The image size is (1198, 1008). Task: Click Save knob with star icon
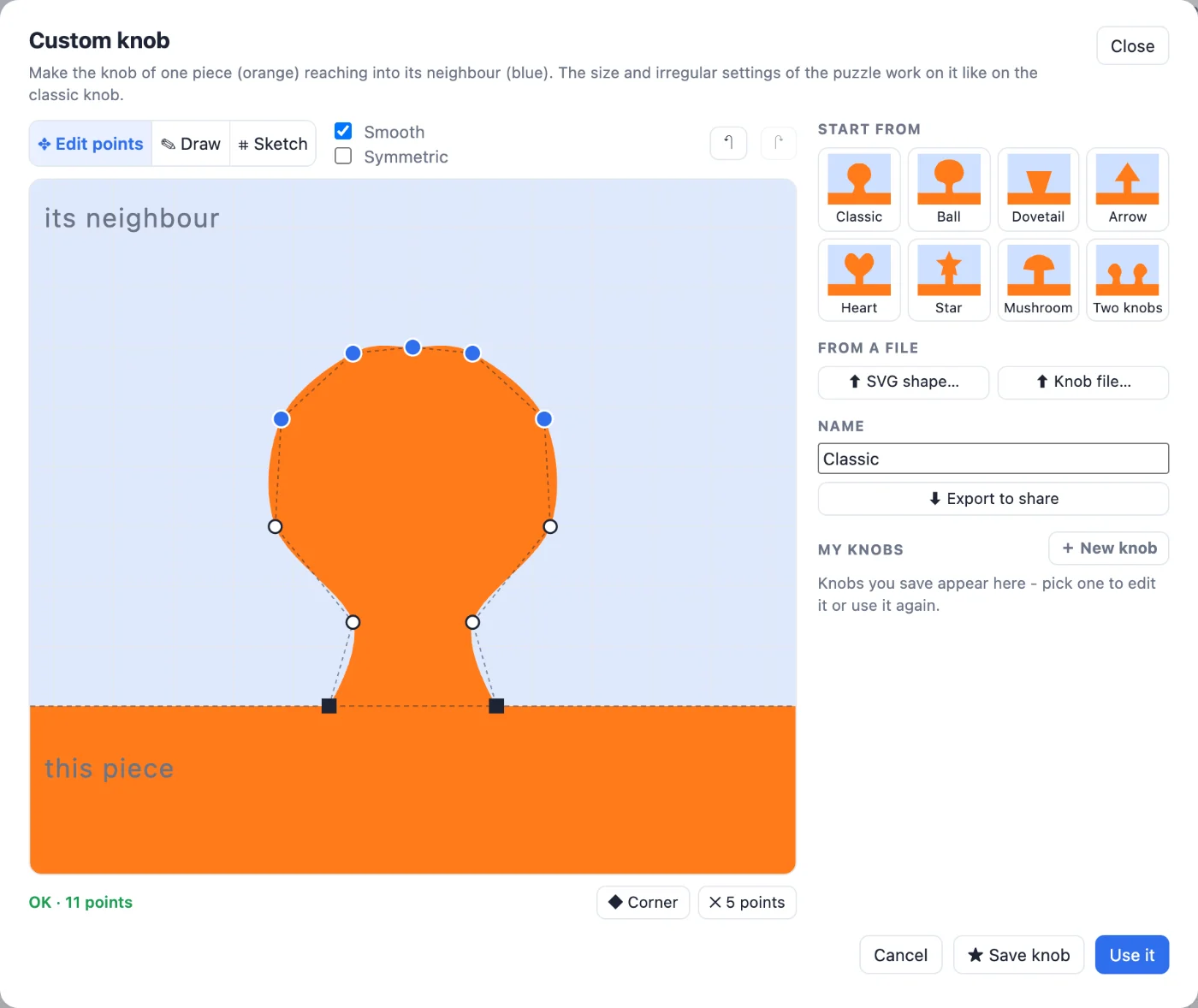pos(1018,955)
